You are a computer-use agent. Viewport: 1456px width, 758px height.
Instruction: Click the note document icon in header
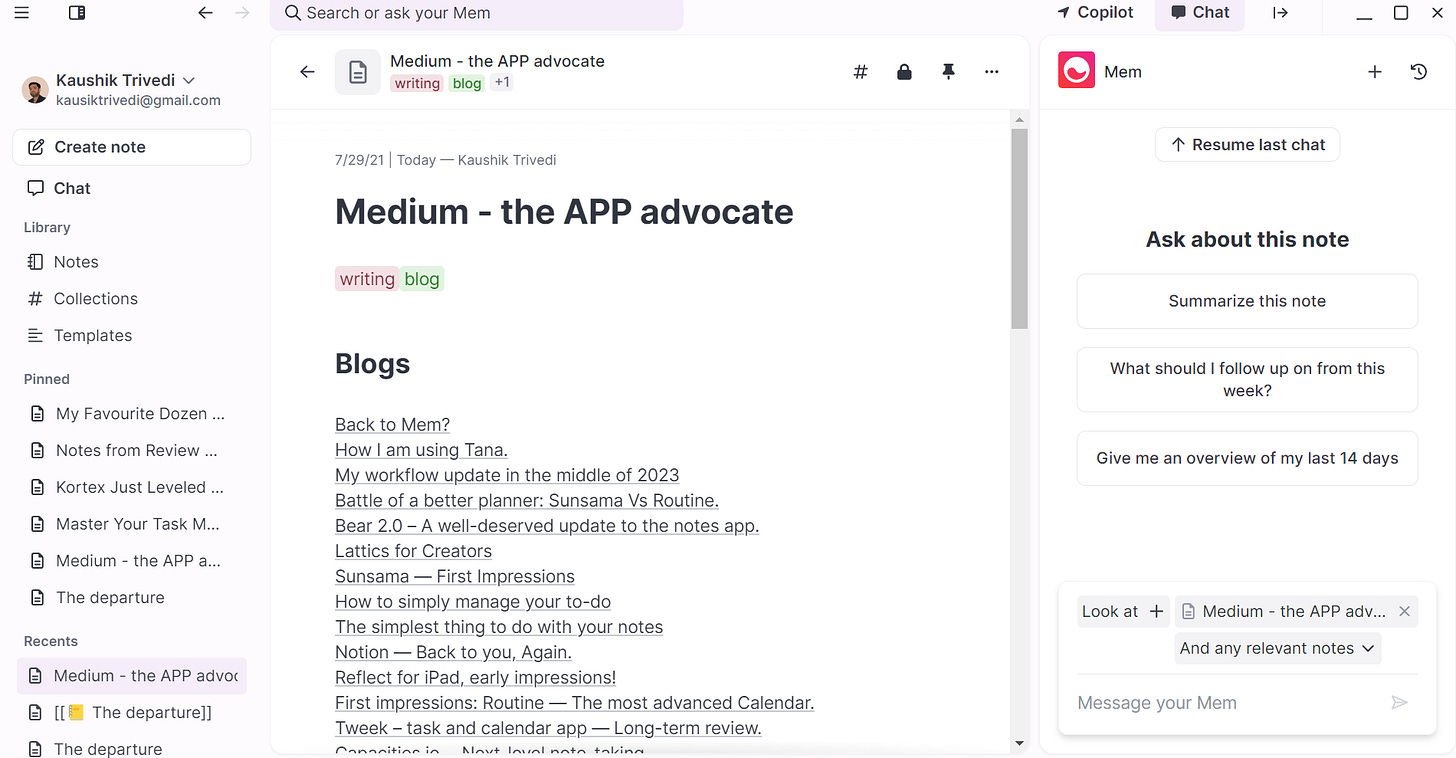pos(357,72)
